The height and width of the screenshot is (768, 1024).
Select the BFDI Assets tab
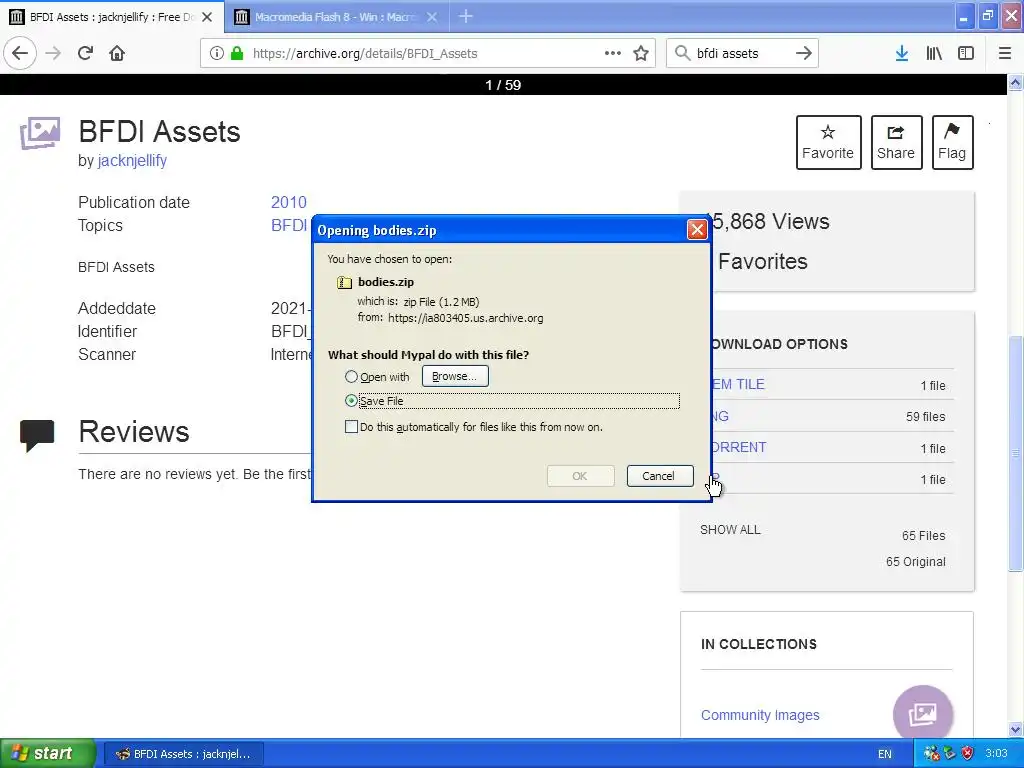click(x=112, y=17)
